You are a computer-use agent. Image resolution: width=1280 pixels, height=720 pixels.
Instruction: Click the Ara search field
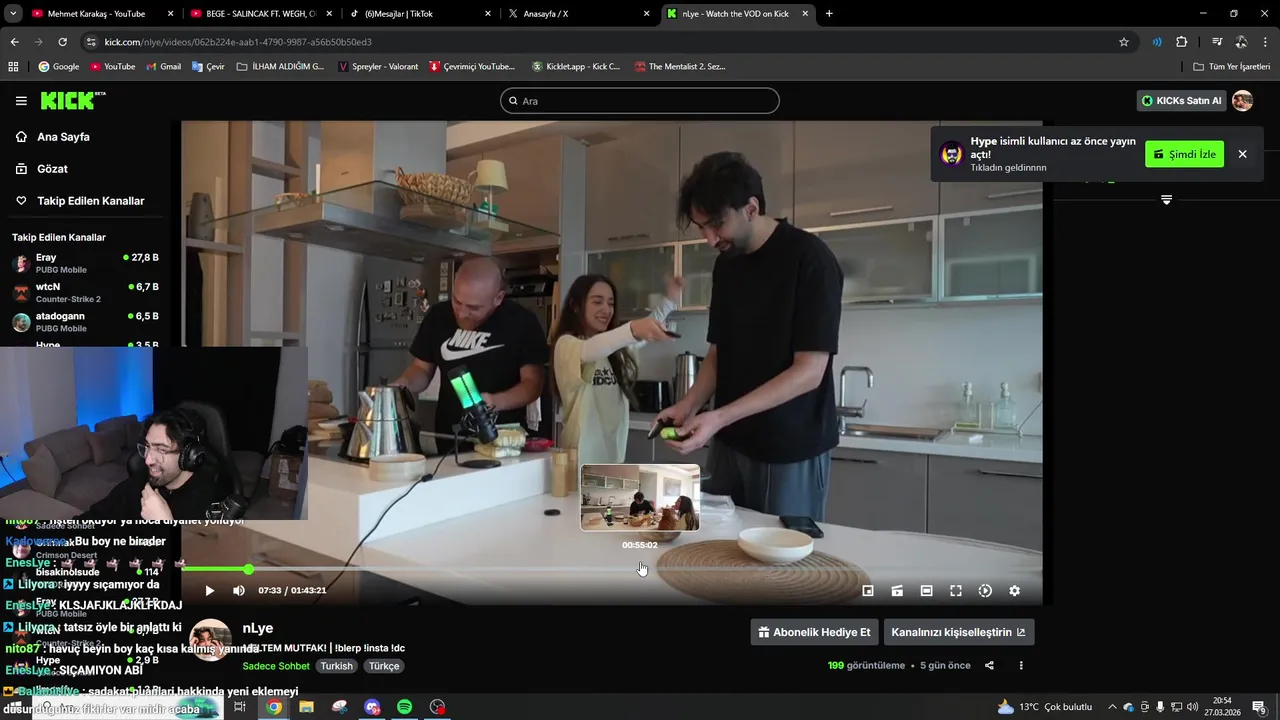[x=640, y=101]
